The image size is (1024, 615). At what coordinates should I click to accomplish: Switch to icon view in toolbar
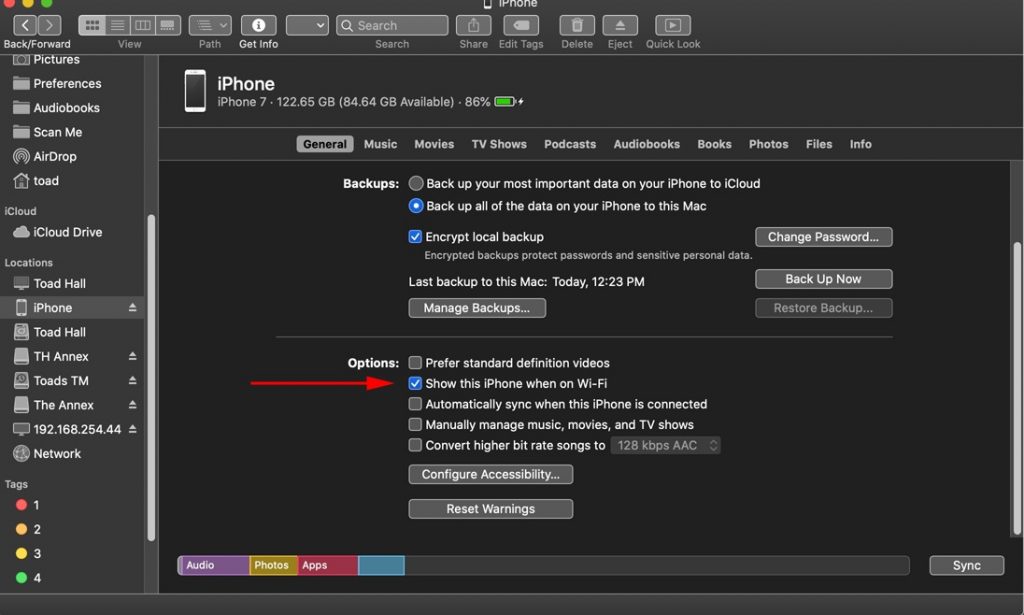click(x=93, y=25)
